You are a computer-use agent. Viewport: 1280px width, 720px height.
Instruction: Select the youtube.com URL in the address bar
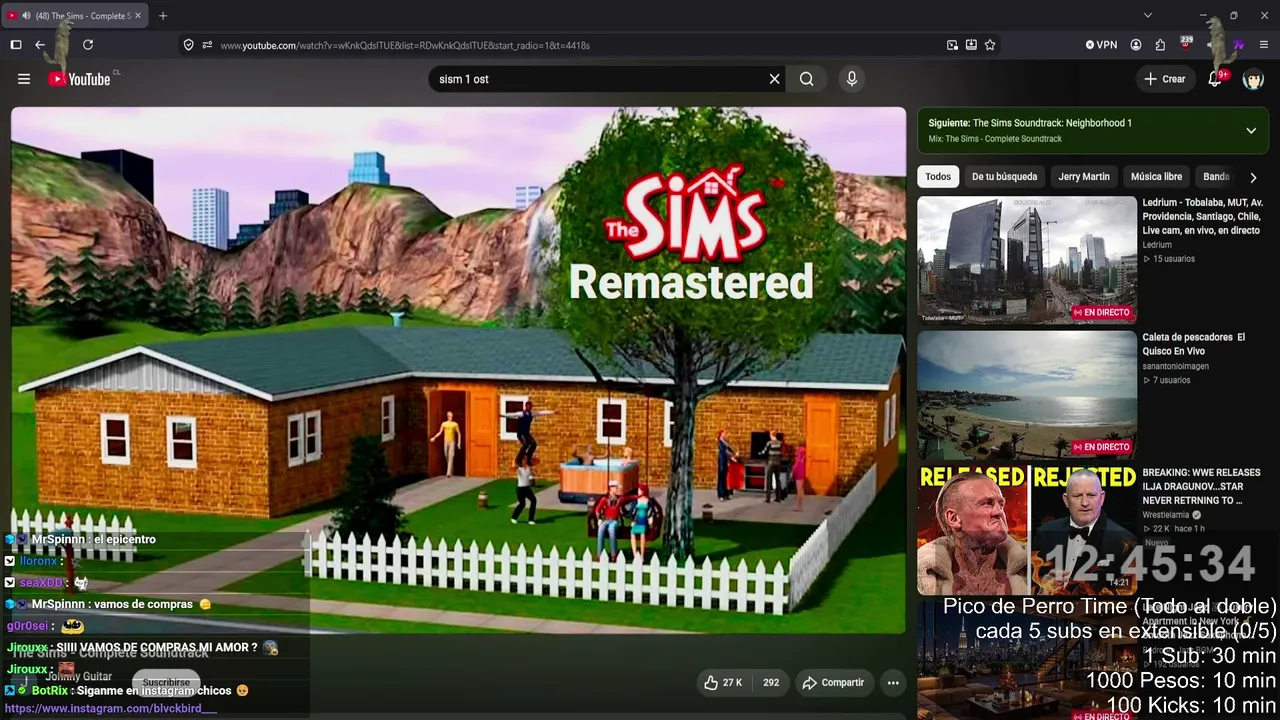405,45
